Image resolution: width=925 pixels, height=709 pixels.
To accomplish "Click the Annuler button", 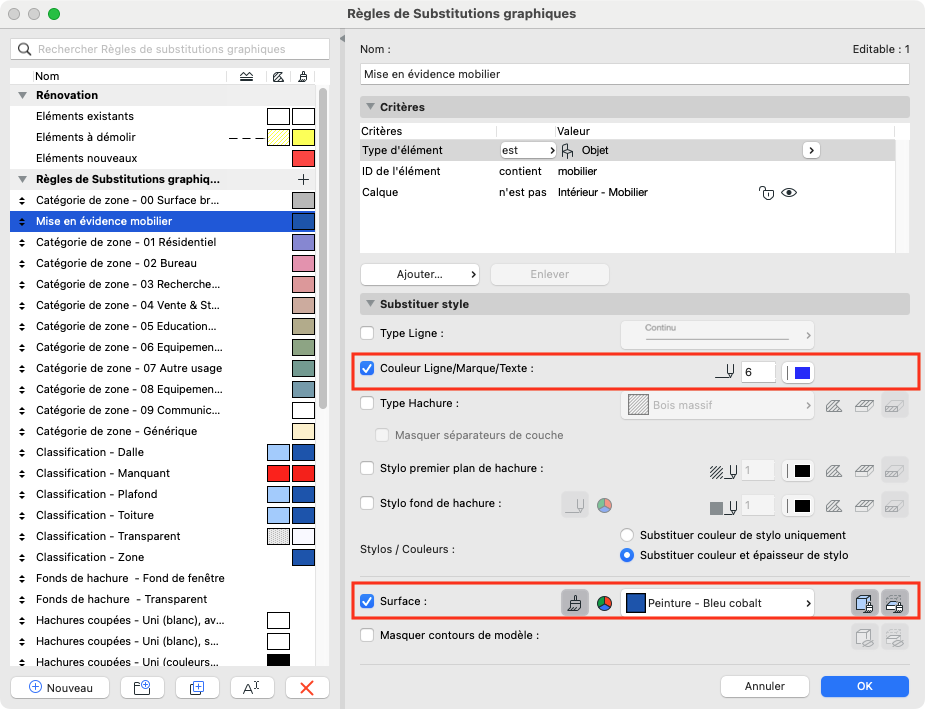I will click(765, 686).
